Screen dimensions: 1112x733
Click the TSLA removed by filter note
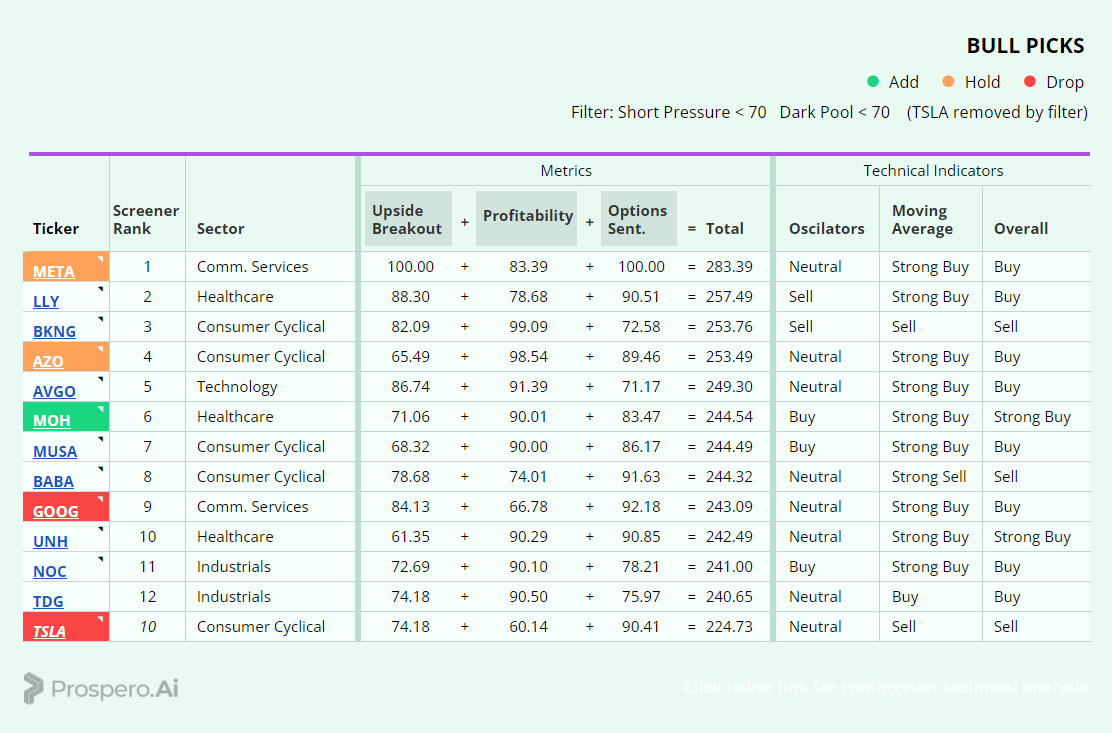(x=997, y=112)
